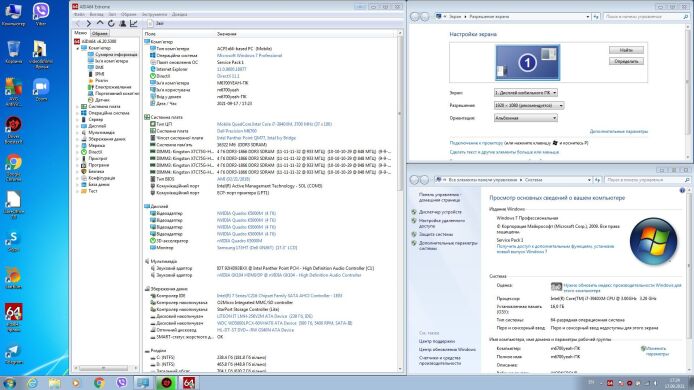Click the Определить button in display settings
Screen dimensions: 694x390
click(x=626, y=62)
